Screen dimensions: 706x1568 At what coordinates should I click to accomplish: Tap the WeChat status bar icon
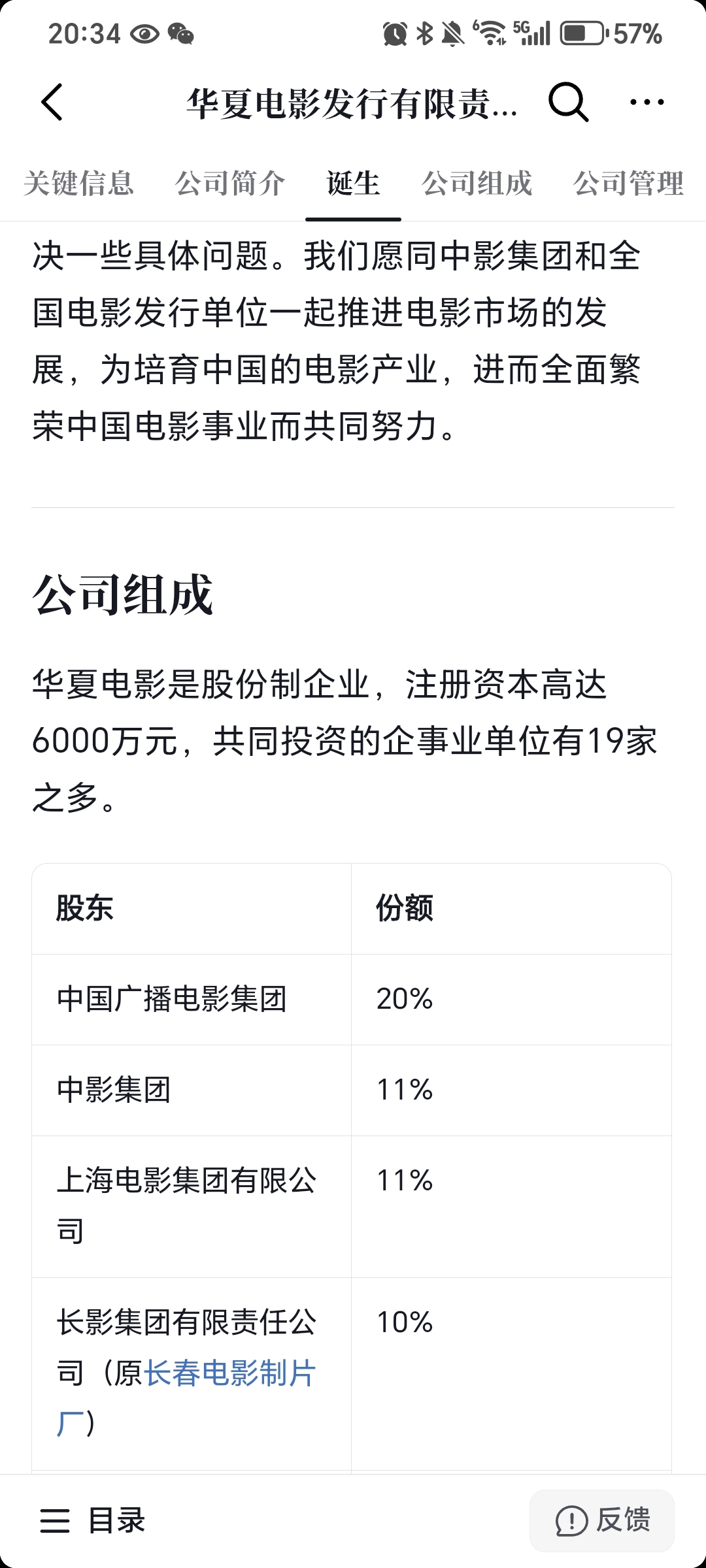pyautogui.click(x=181, y=34)
